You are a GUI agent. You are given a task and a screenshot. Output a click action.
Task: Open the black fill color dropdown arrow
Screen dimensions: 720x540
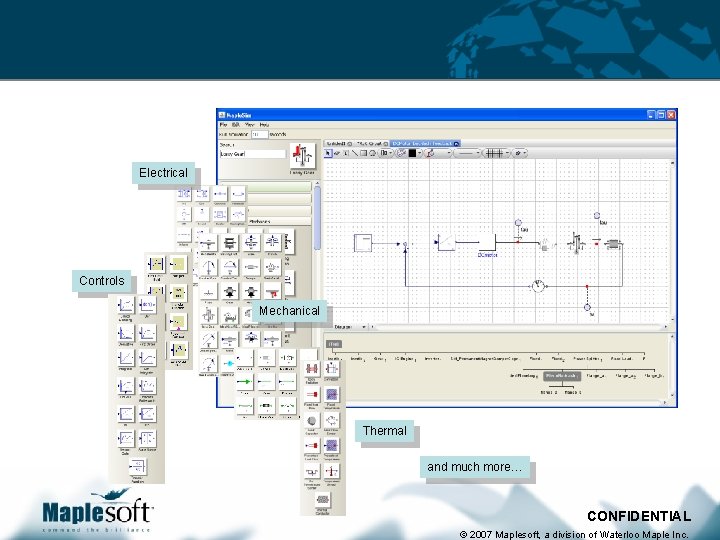click(420, 153)
